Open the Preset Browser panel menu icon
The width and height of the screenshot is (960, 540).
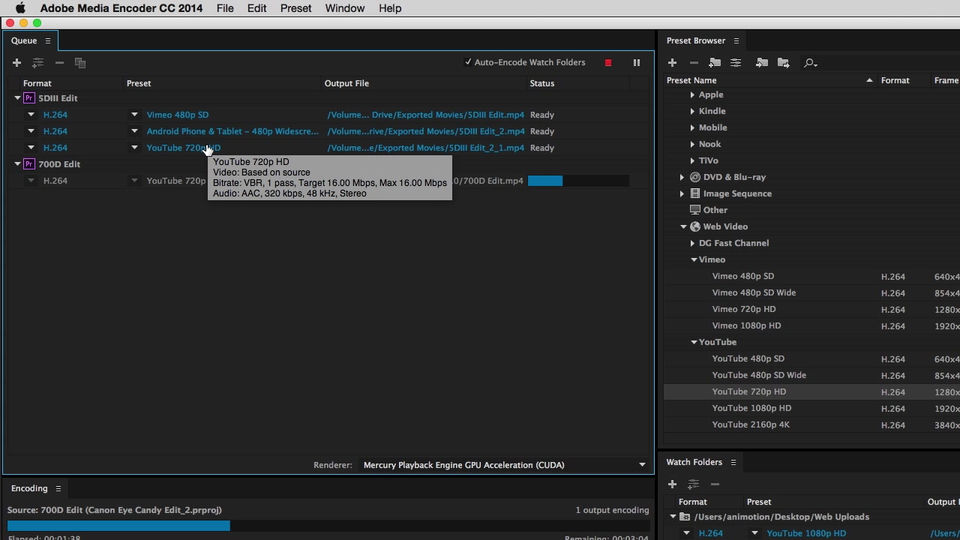737,41
